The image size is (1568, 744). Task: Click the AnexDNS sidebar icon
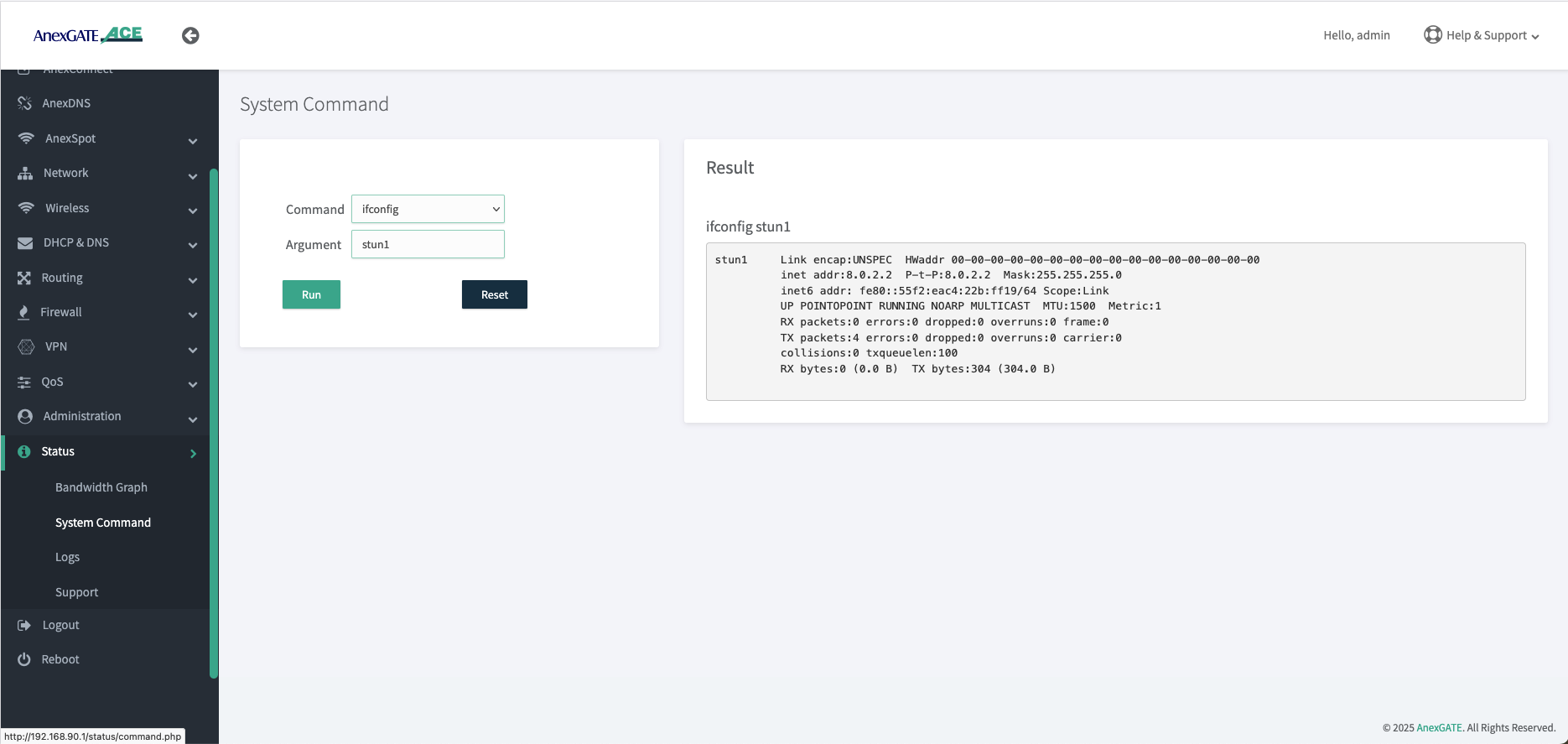tap(25, 103)
